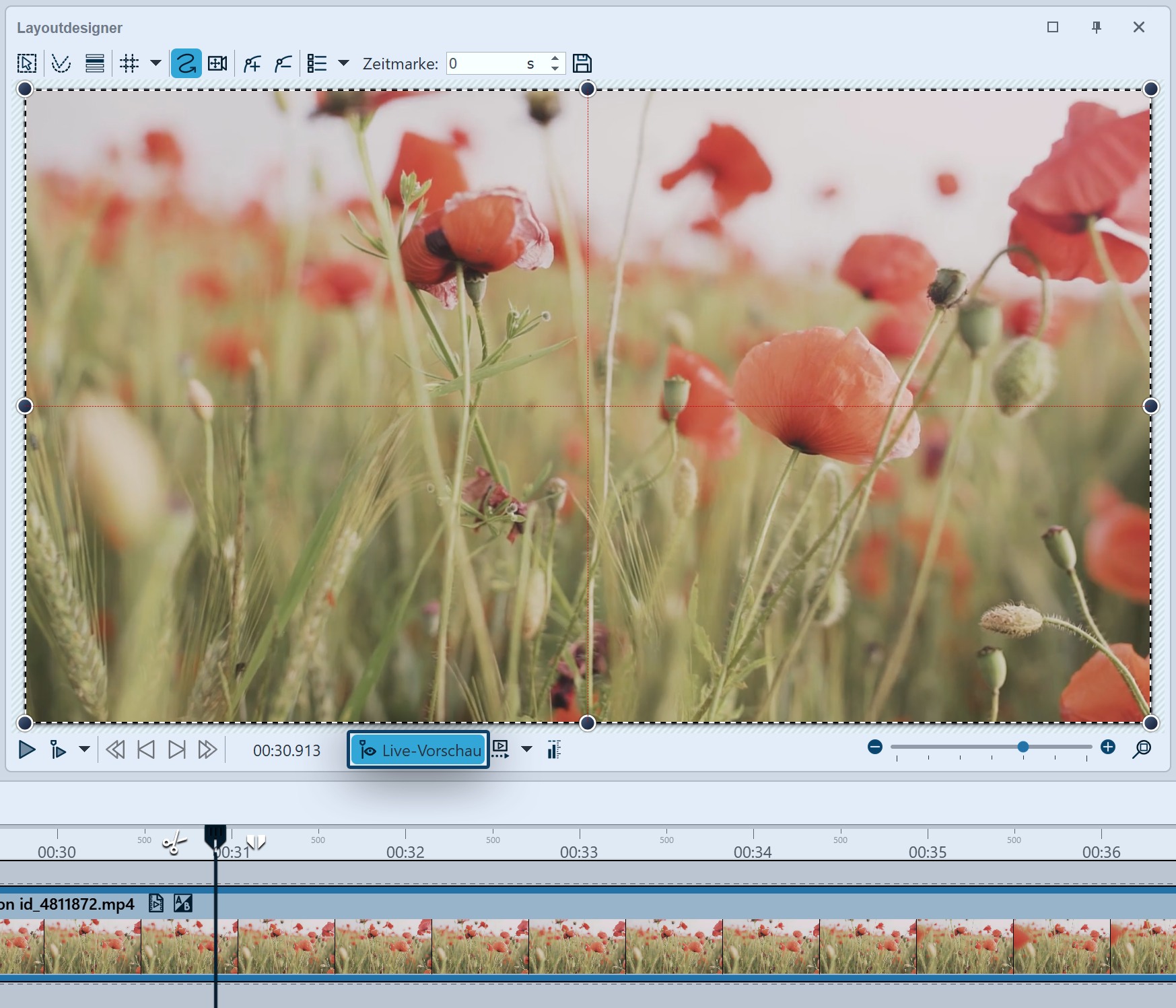The image size is (1176, 1008).
Task: Toggle the motion path tool
Action: [x=186, y=64]
